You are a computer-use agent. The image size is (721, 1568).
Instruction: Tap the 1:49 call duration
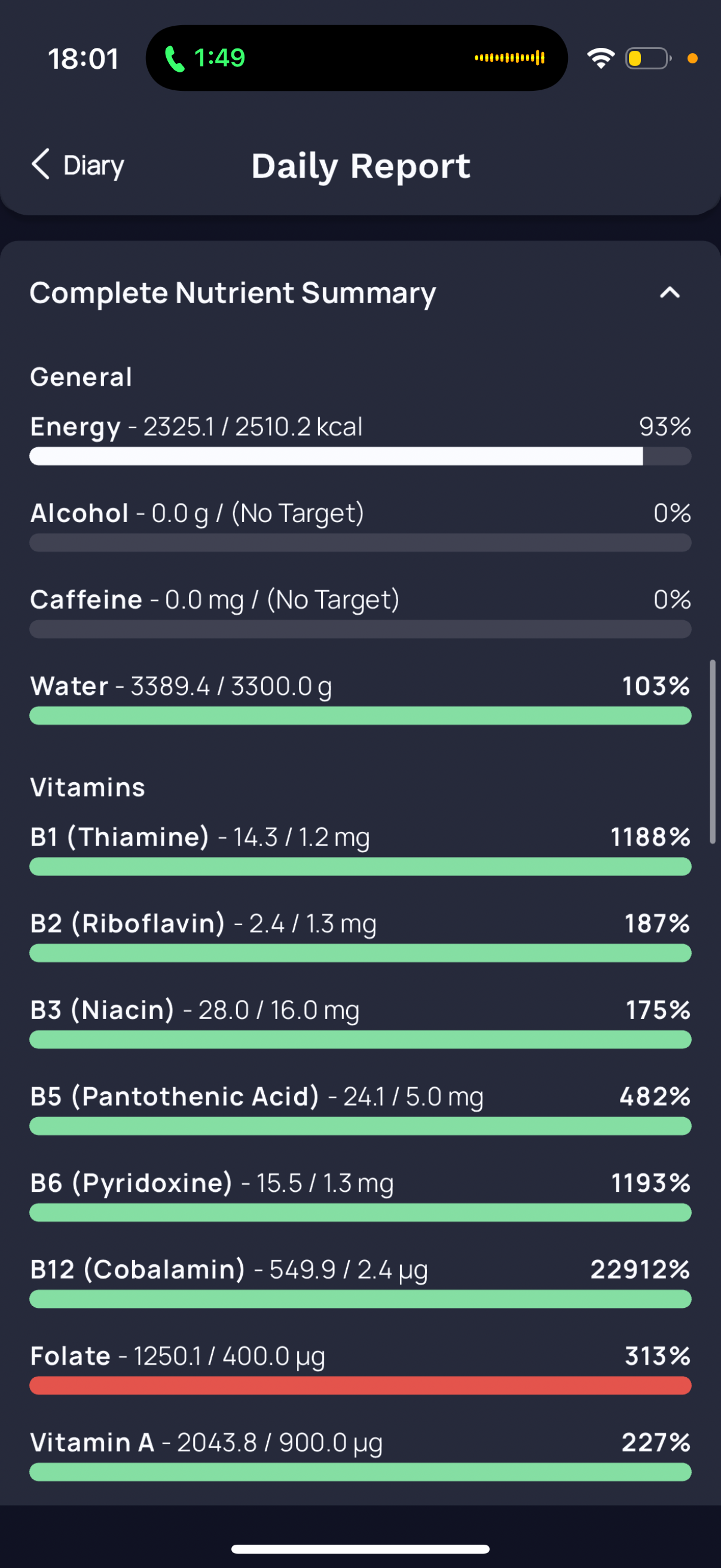click(x=219, y=59)
